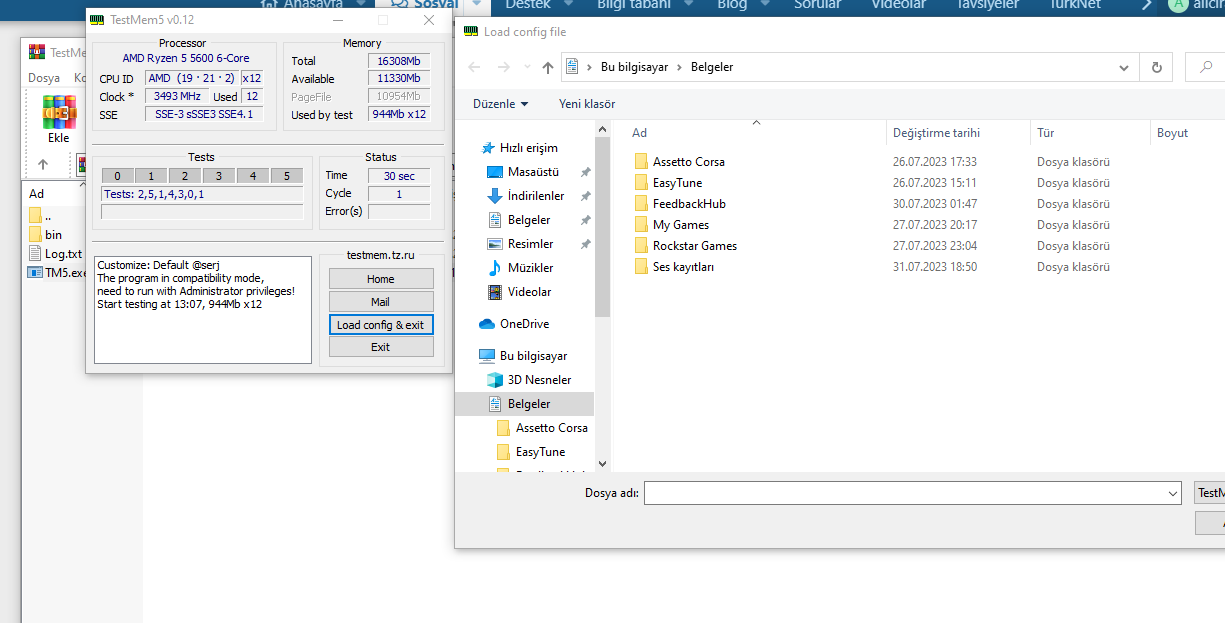Select Assetto Corsa in navigation tree
Viewport: 1225px width, 623px height.
coord(552,428)
